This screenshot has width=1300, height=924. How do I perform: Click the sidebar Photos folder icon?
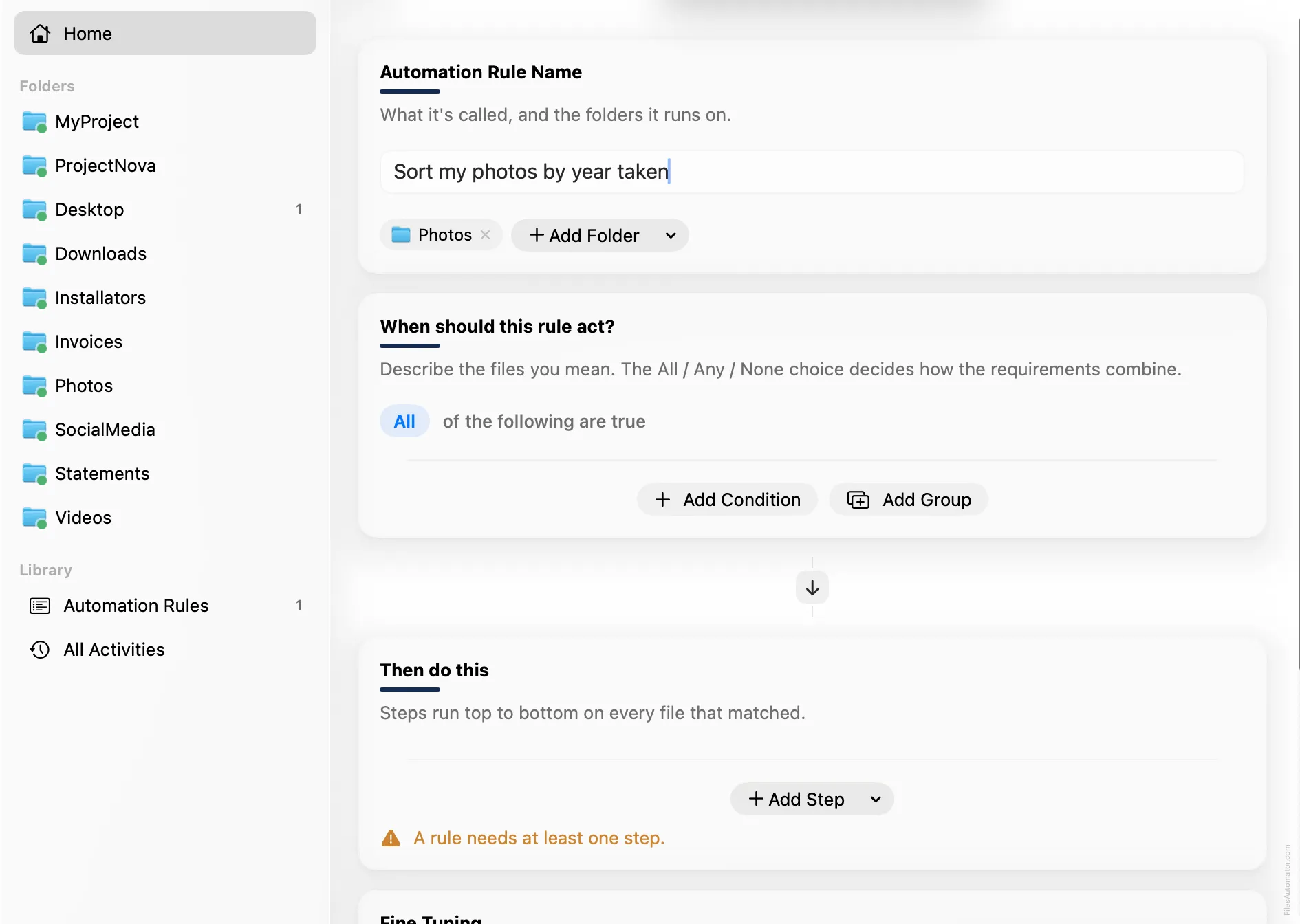click(x=34, y=386)
